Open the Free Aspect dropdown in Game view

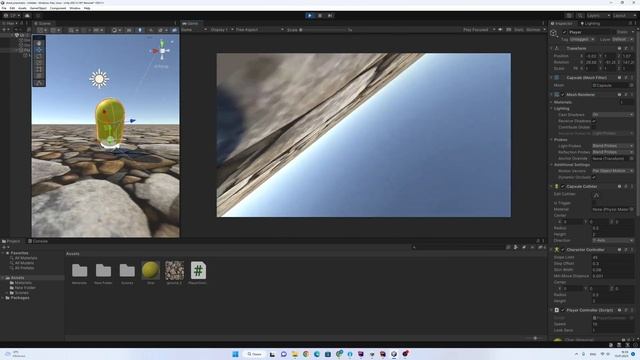pos(260,30)
